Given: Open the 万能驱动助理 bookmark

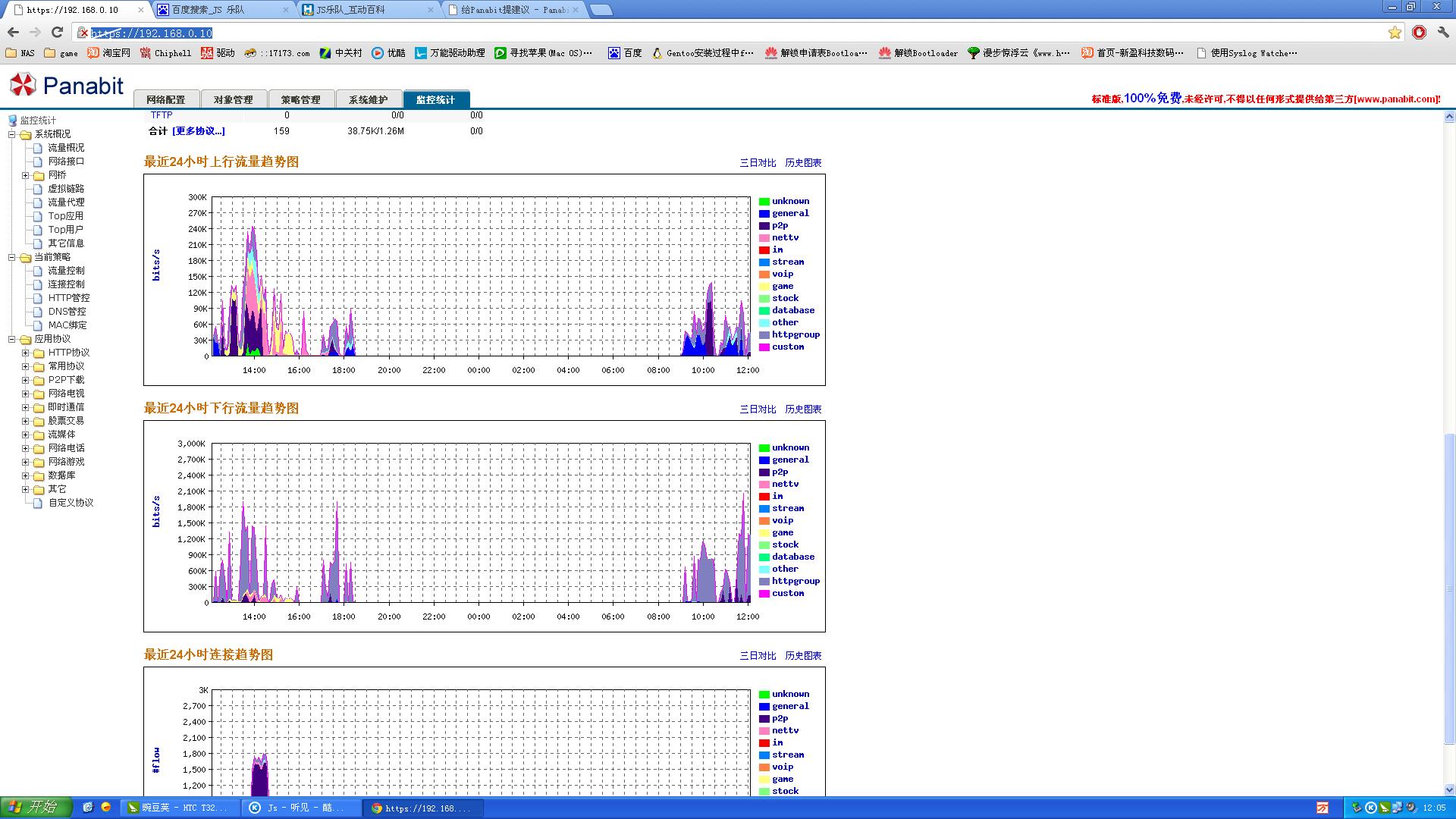Looking at the screenshot, I should [450, 53].
